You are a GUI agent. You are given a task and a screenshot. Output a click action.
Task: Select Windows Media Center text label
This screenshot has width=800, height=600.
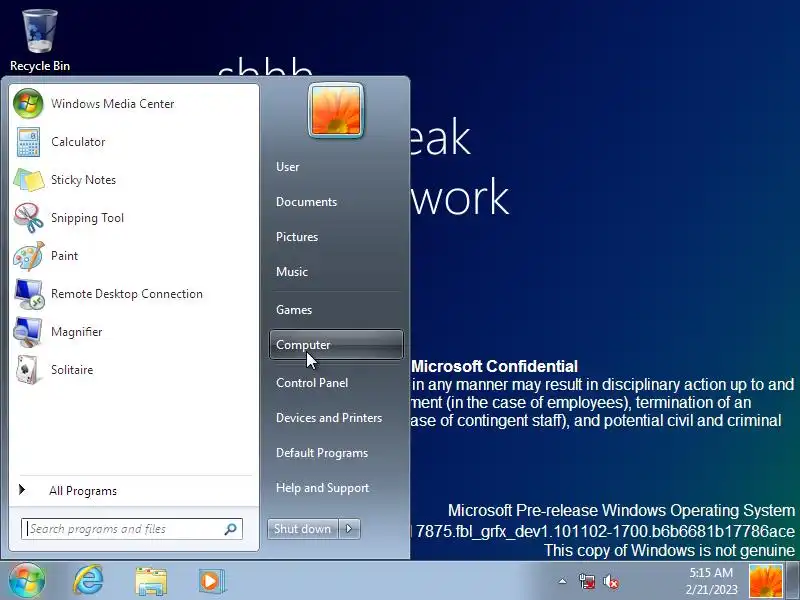point(113,104)
